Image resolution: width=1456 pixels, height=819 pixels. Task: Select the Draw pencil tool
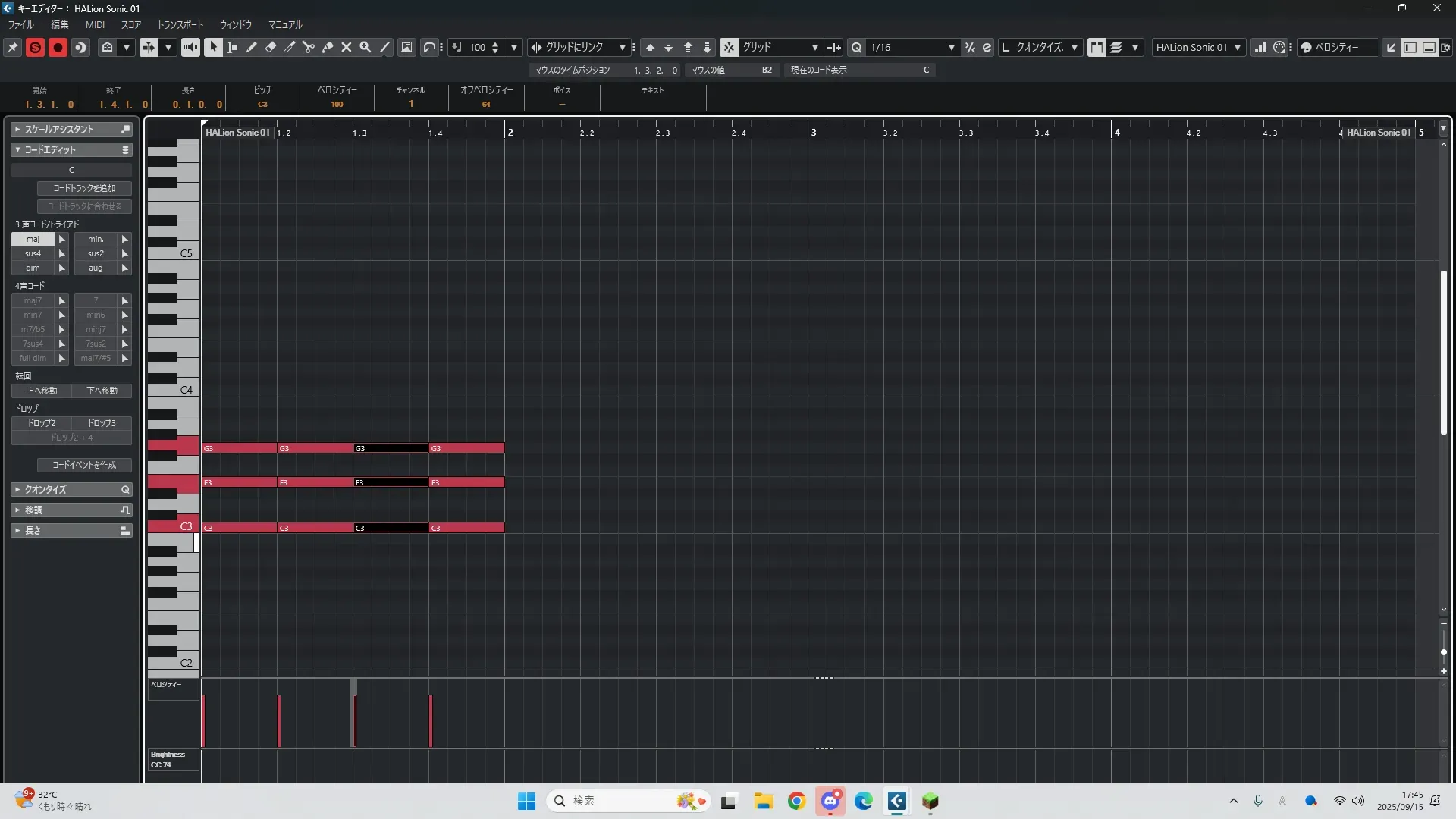pyautogui.click(x=252, y=47)
